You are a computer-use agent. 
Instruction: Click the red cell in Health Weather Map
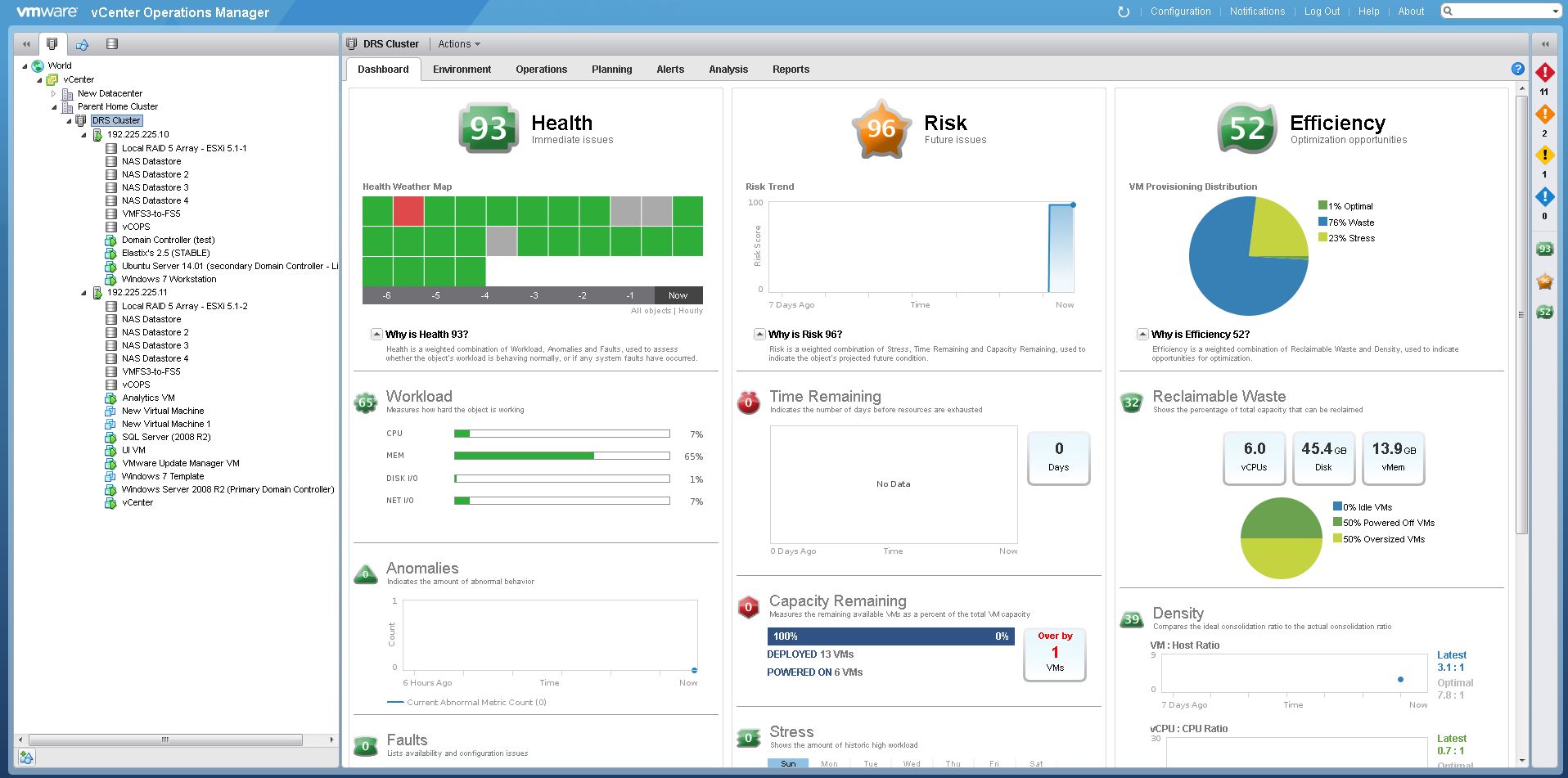click(x=408, y=211)
